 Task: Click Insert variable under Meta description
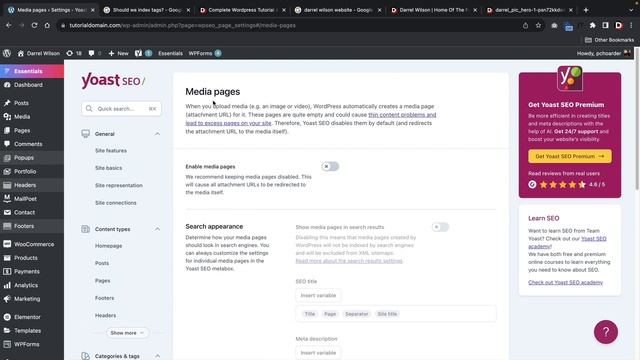pos(318,353)
